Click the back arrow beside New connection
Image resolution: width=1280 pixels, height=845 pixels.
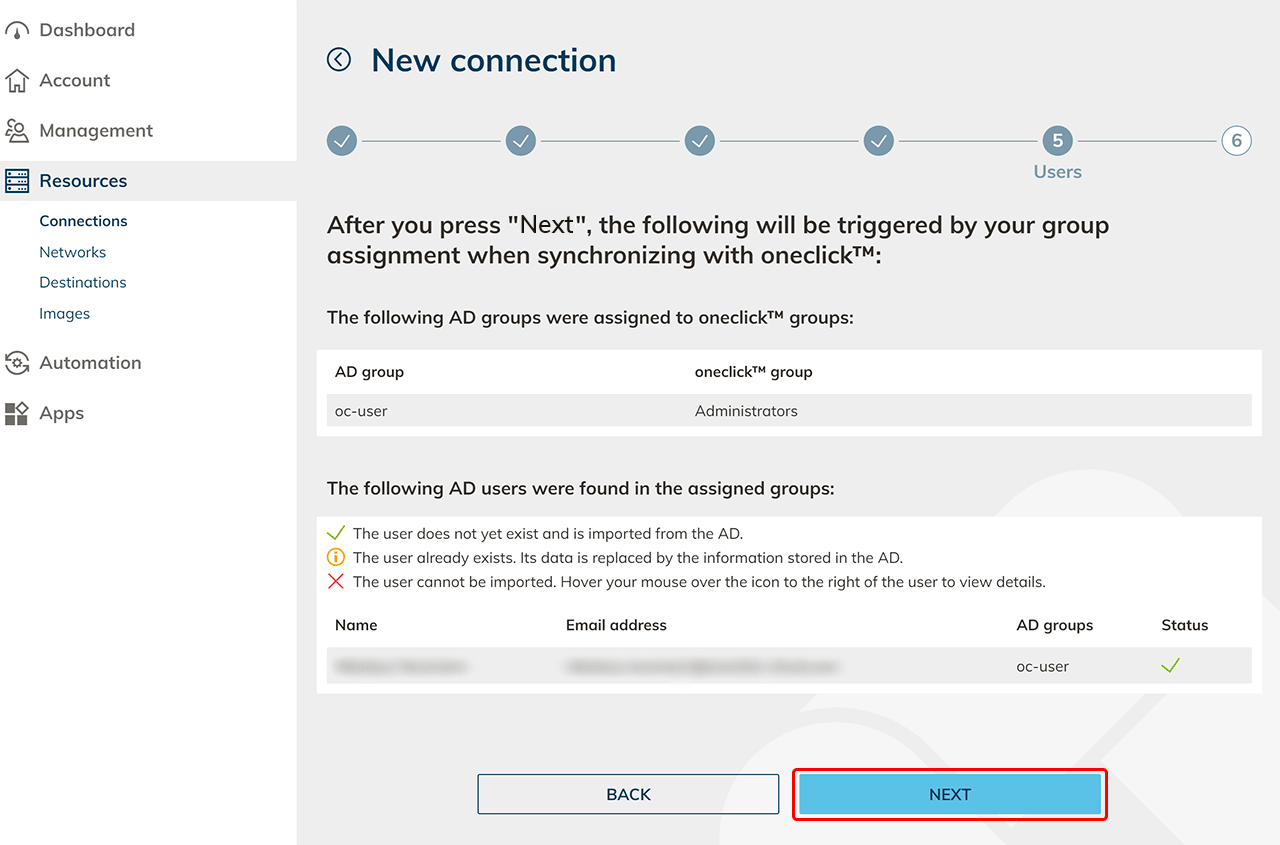(339, 60)
